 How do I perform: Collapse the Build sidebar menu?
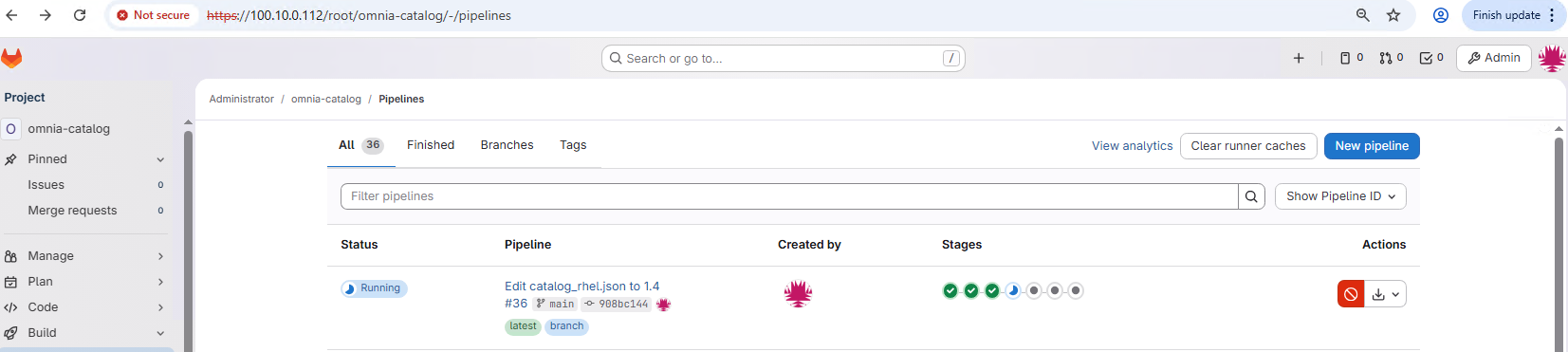click(x=86, y=333)
